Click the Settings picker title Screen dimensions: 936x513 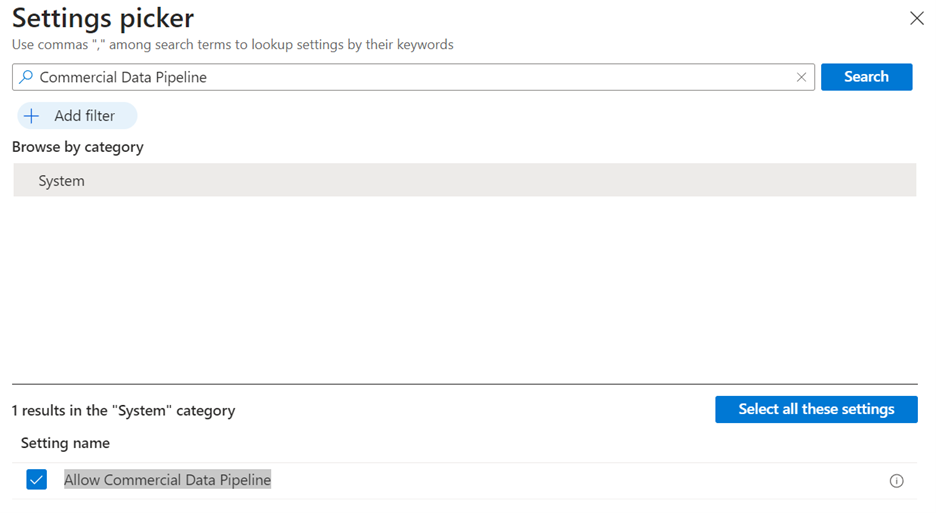103,18
